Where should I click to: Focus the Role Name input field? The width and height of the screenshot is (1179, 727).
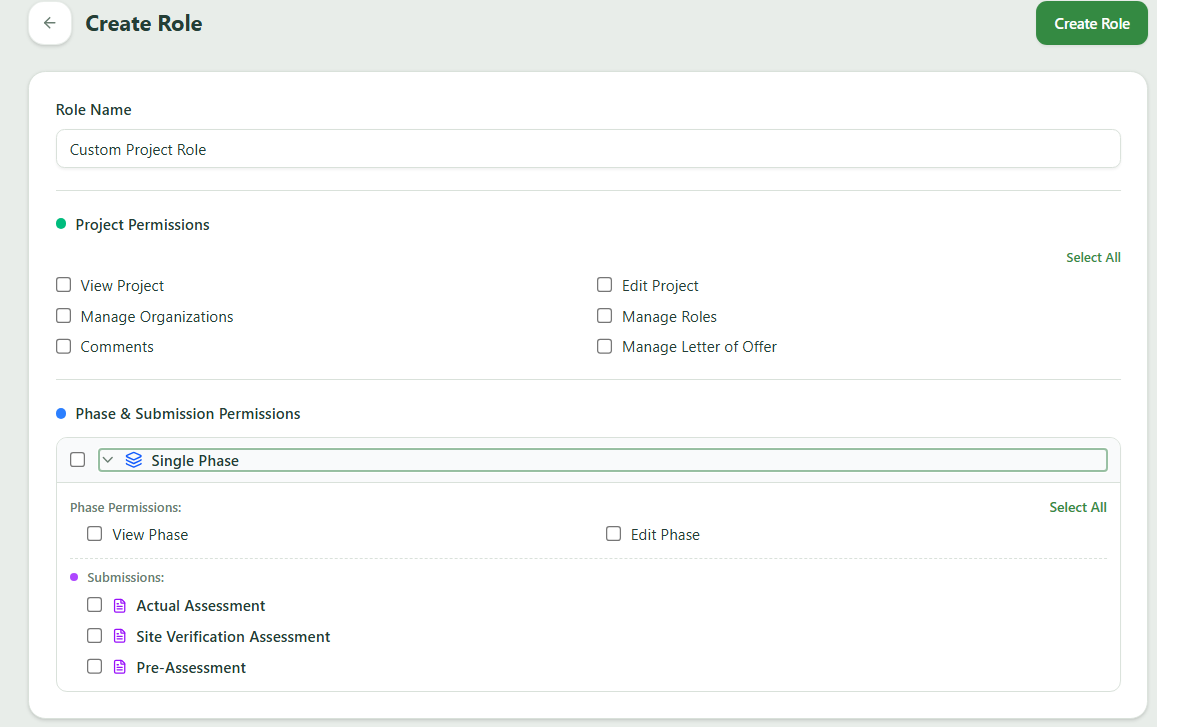click(x=588, y=149)
